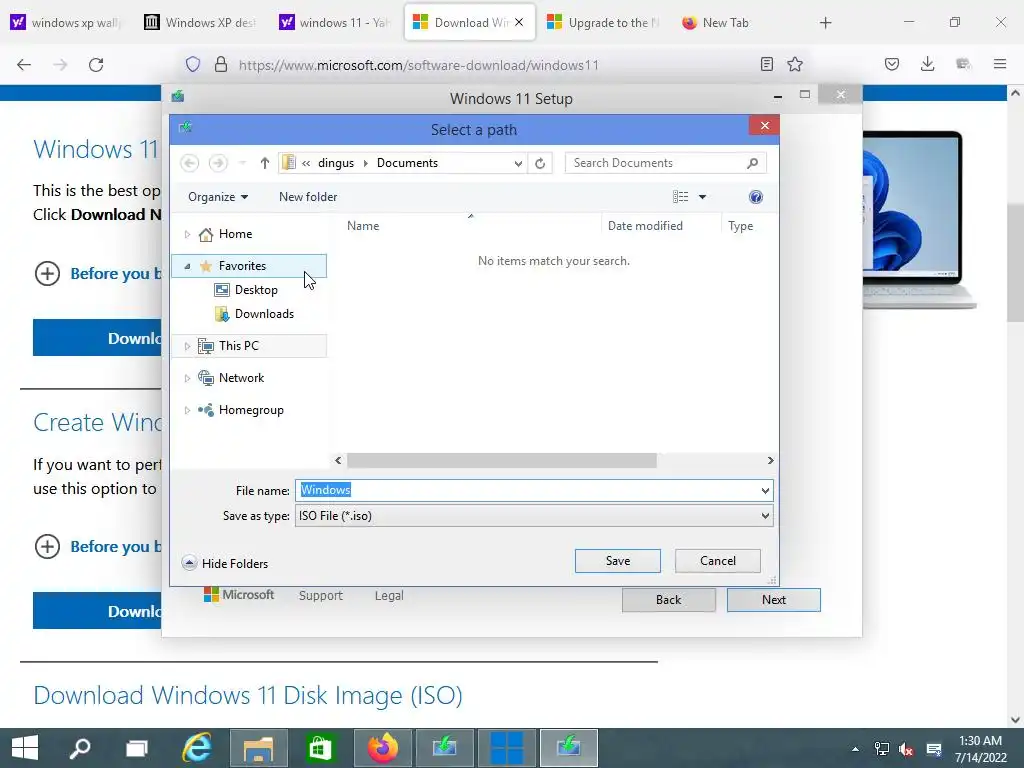Click New folder button
The width and height of the screenshot is (1024, 768).
[308, 197]
